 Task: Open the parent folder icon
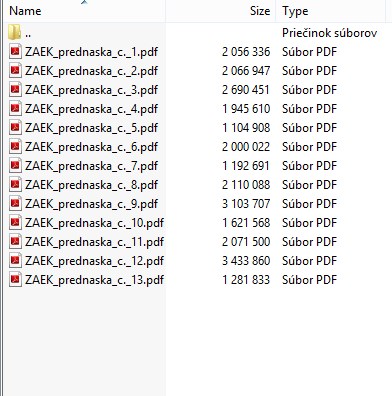(x=15, y=32)
